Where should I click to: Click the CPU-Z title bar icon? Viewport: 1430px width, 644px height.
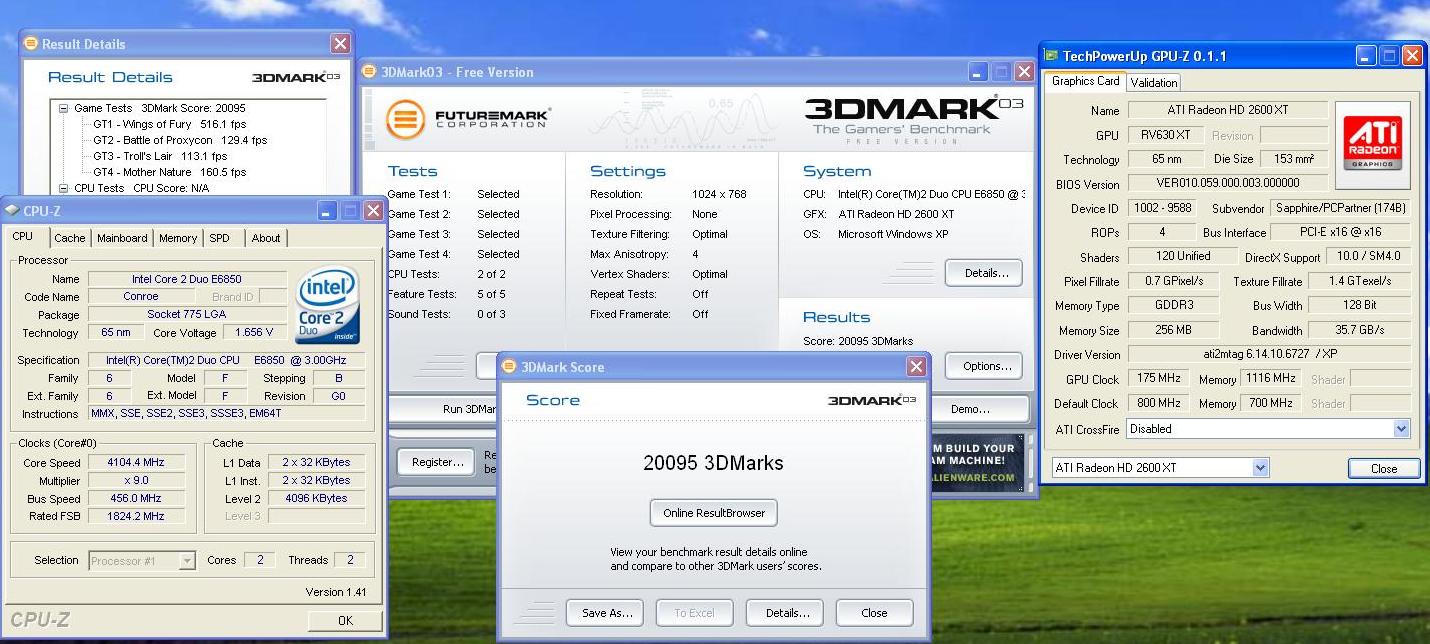click(11, 210)
